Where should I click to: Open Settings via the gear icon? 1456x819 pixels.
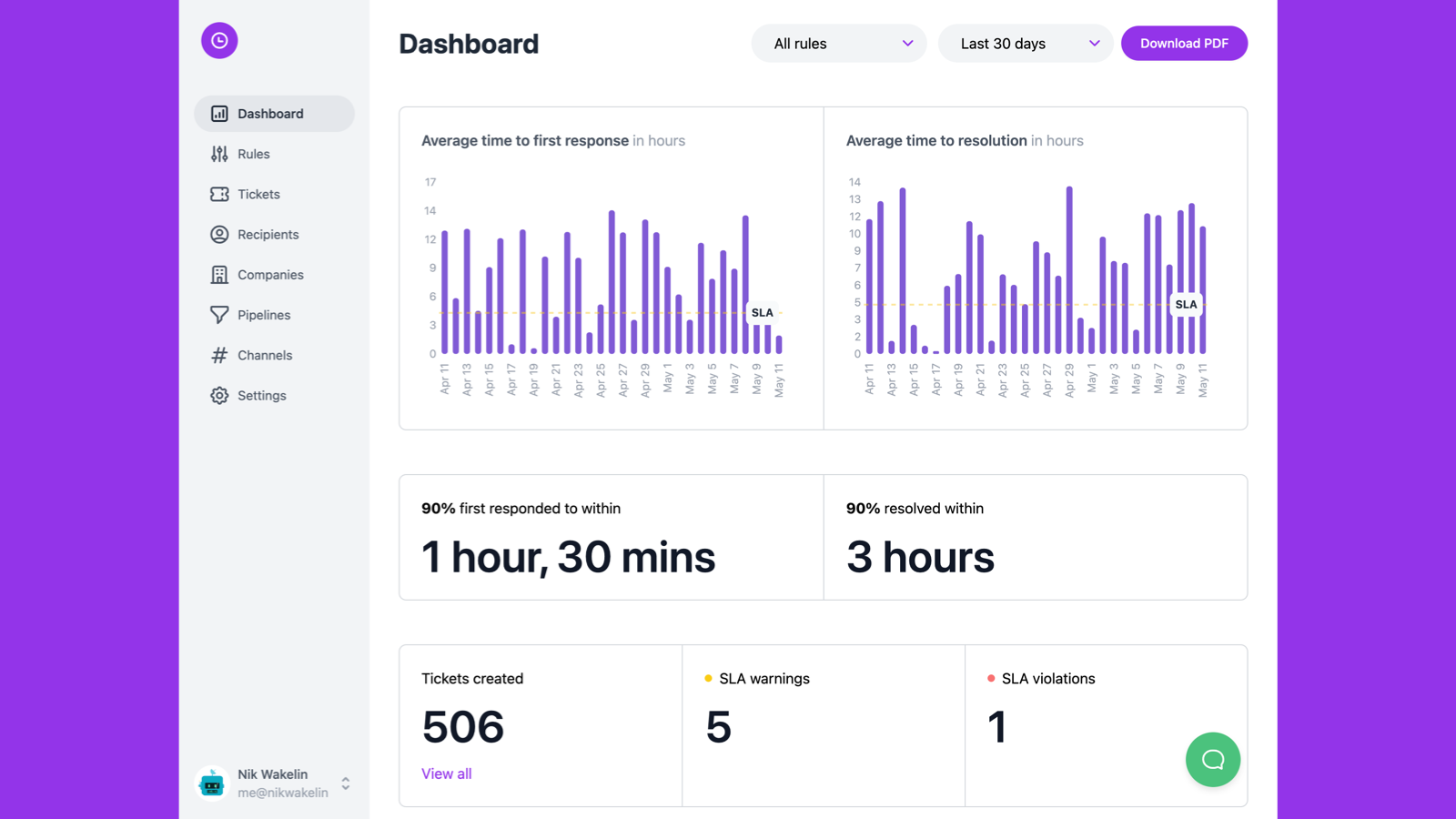pos(218,395)
